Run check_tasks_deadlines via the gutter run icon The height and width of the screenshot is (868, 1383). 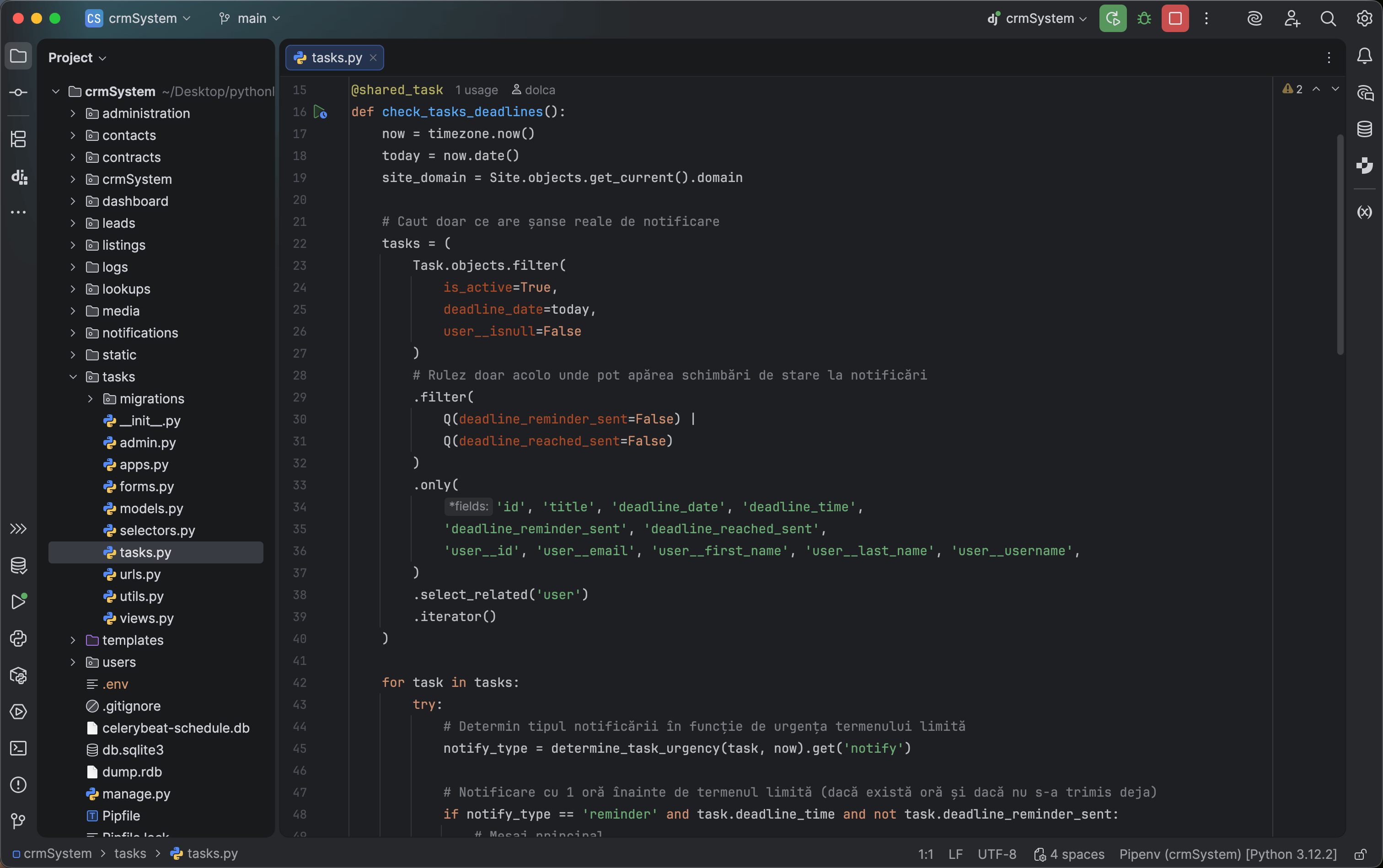(x=320, y=113)
